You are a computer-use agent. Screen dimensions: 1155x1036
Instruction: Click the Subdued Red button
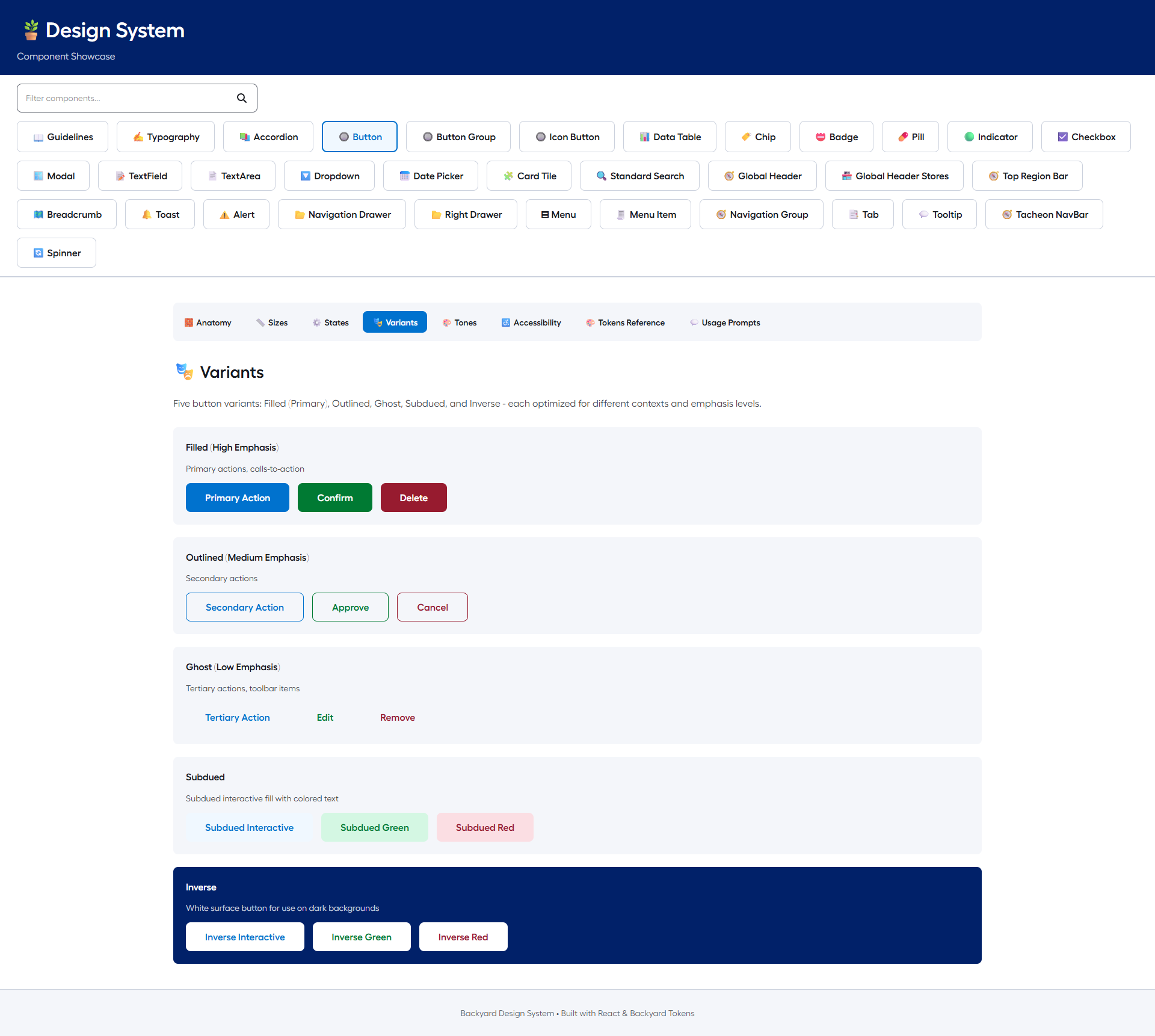click(485, 827)
